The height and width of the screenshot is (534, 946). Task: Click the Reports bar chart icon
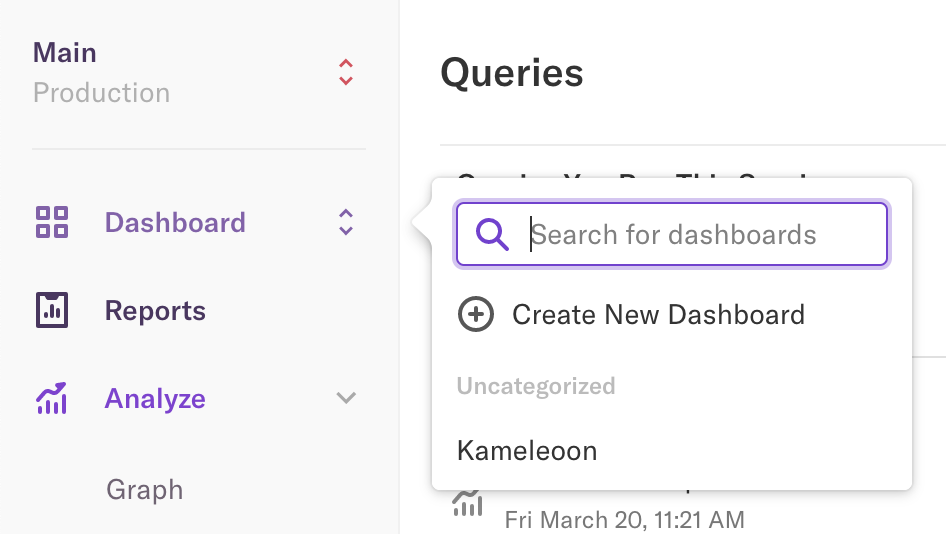pyautogui.click(x=51, y=311)
